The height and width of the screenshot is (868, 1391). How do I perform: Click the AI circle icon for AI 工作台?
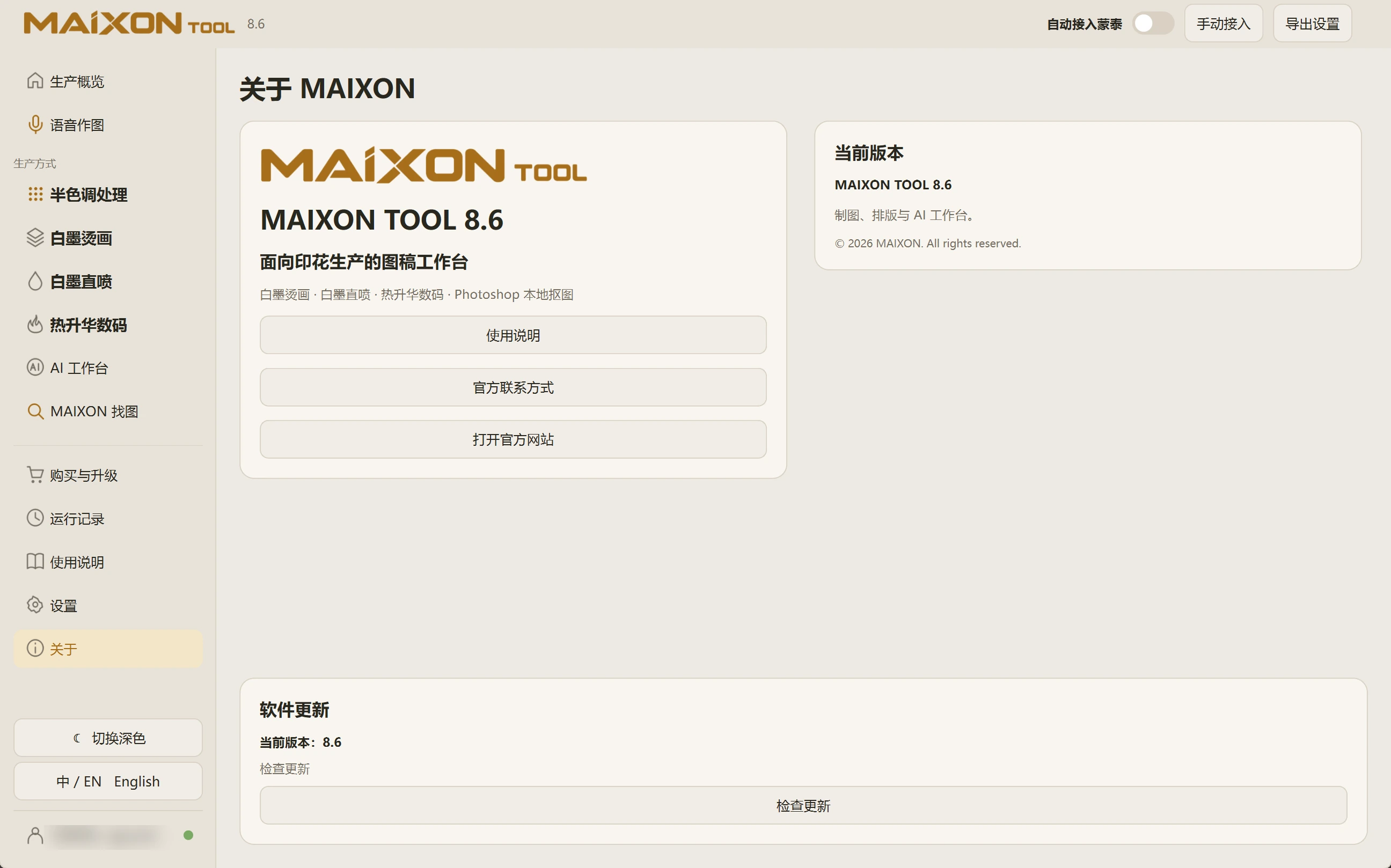click(35, 367)
